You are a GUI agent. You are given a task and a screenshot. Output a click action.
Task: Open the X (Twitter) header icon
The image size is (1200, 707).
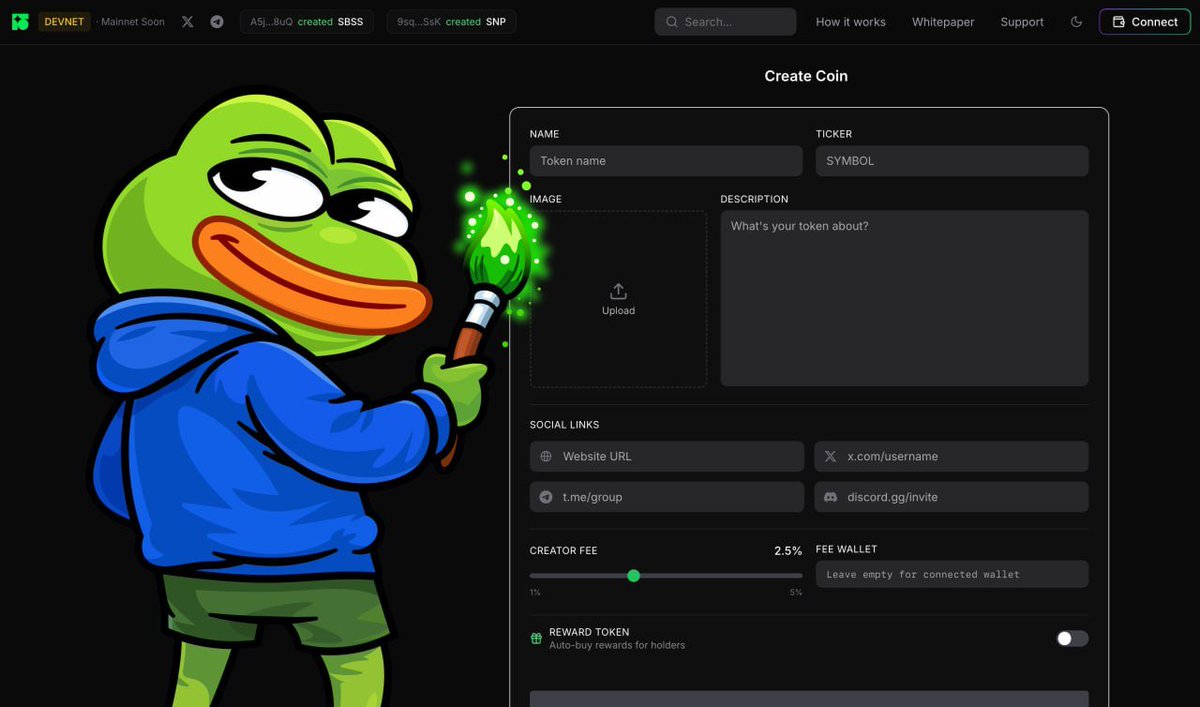coord(187,21)
